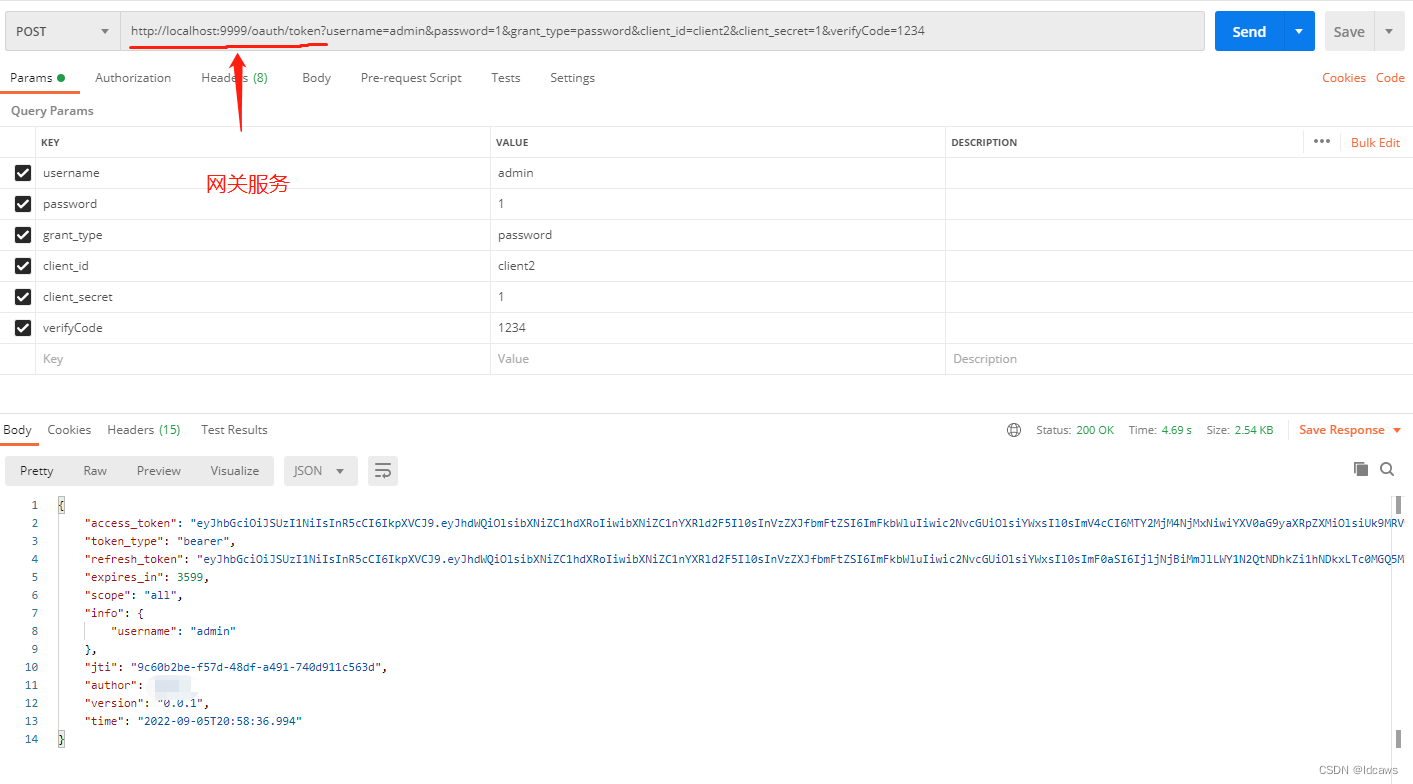Open the Settings tab
The height and width of the screenshot is (784, 1413).
tap(572, 78)
